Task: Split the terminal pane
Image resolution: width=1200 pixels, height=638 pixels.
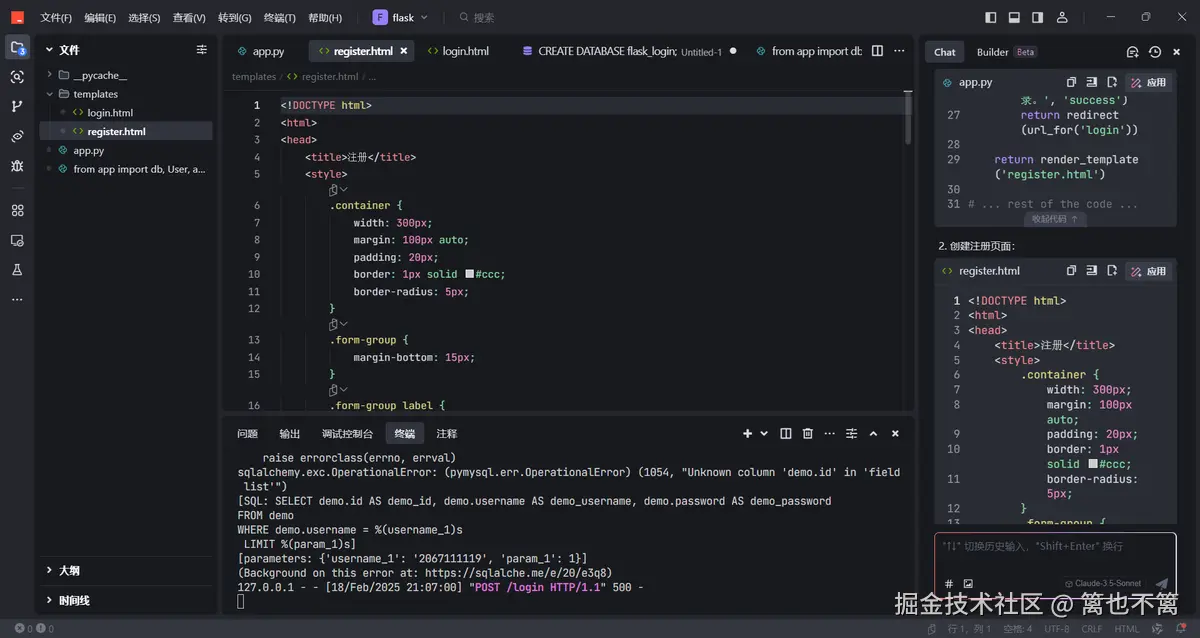Action: coord(785,433)
